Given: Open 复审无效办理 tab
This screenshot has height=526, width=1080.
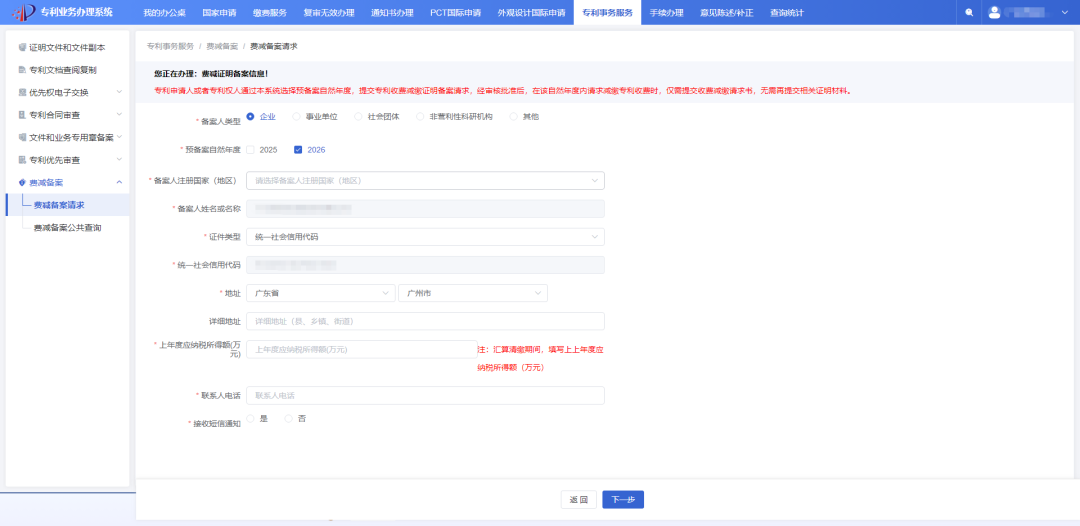Looking at the screenshot, I should [x=328, y=12].
